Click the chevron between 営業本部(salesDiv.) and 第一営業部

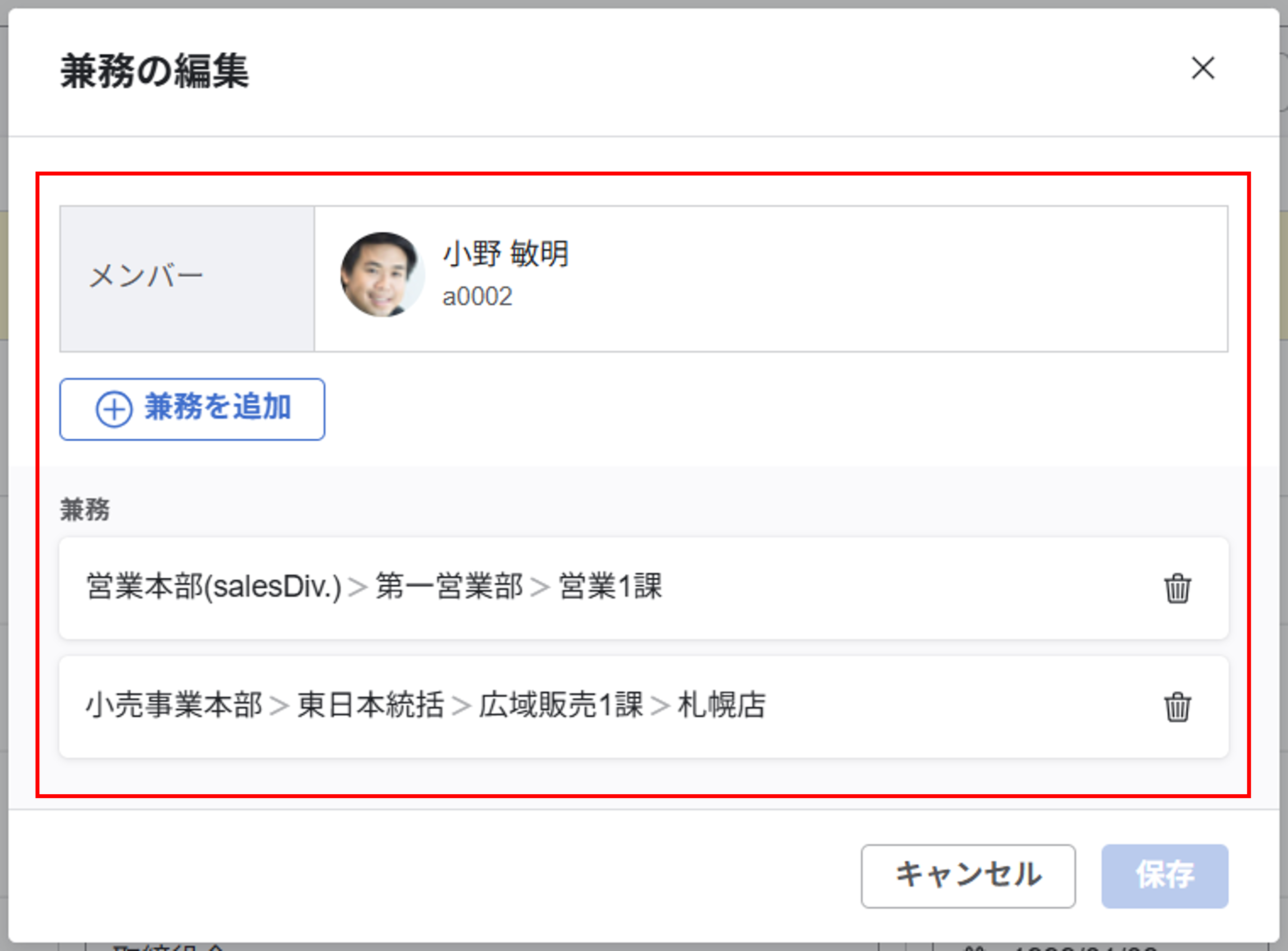359,587
